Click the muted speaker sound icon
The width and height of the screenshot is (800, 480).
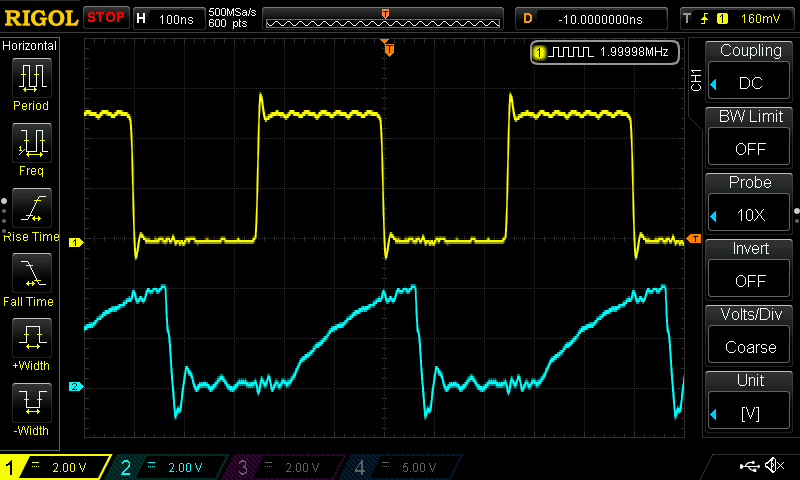pos(775,465)
